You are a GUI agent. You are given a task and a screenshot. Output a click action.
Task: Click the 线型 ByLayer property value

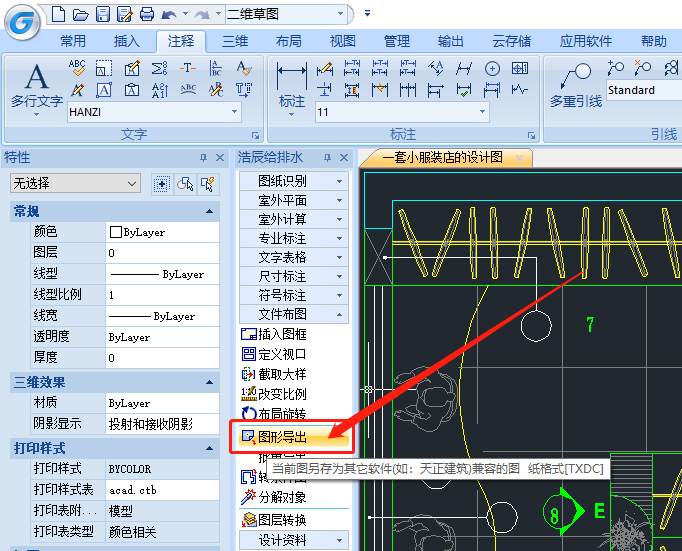pos(162,274)
